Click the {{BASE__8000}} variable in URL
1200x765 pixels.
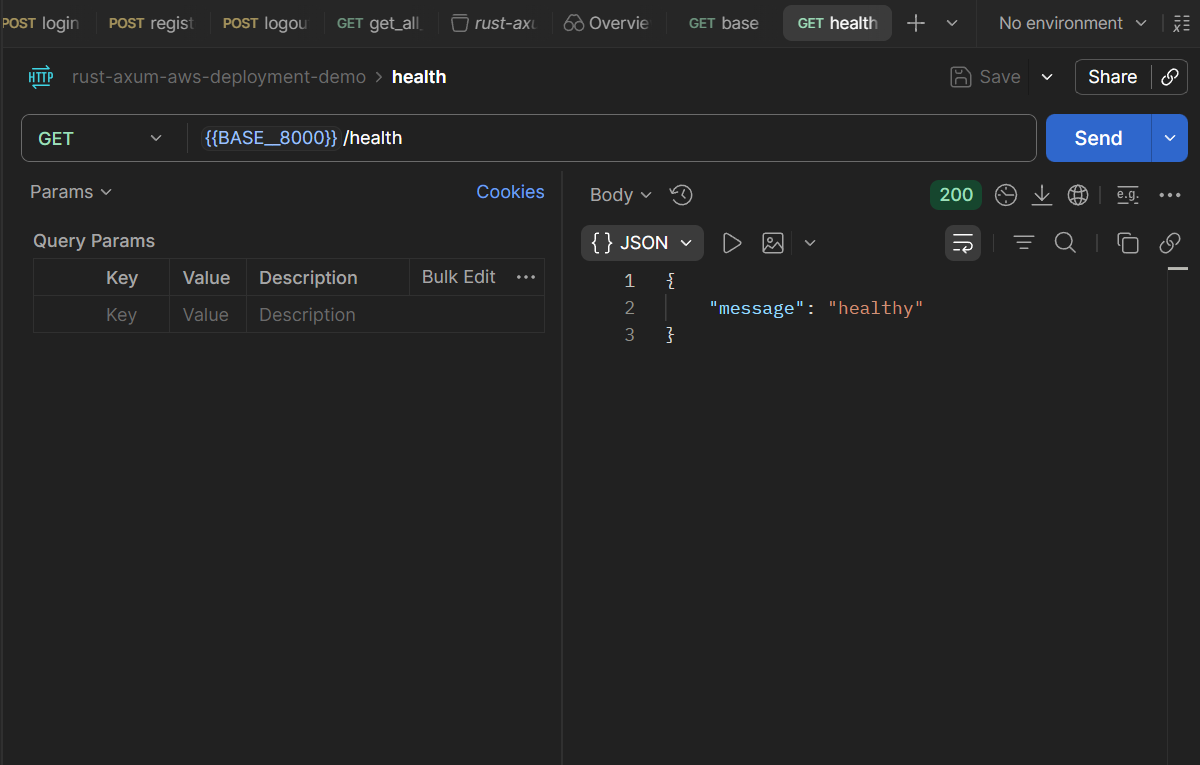[x=271, y=138]
